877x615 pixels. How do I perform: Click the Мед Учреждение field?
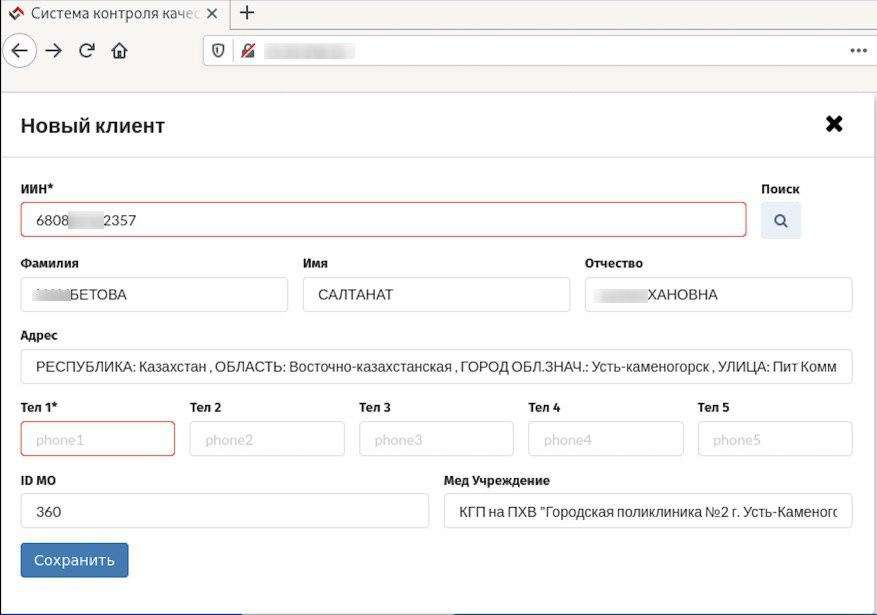(648, 511)
